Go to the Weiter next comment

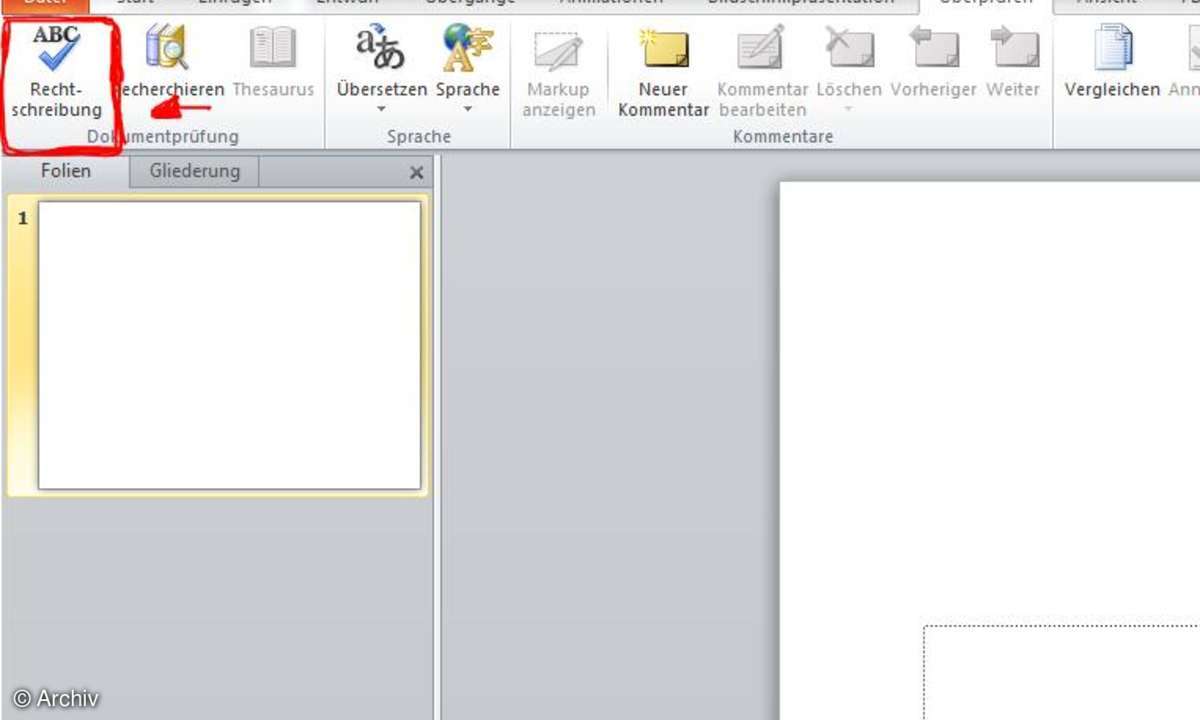pyautogui.click(x=1013, y=62)
